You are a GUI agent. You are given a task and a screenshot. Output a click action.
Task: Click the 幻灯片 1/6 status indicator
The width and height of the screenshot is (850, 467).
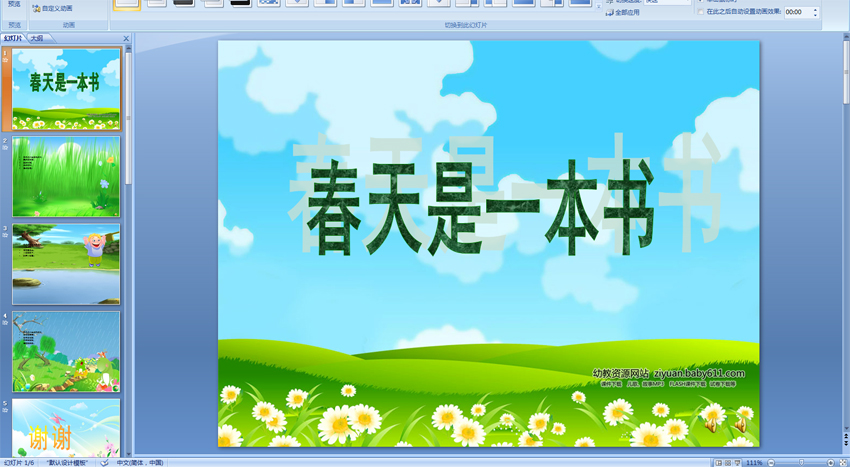tap(18, 463)
